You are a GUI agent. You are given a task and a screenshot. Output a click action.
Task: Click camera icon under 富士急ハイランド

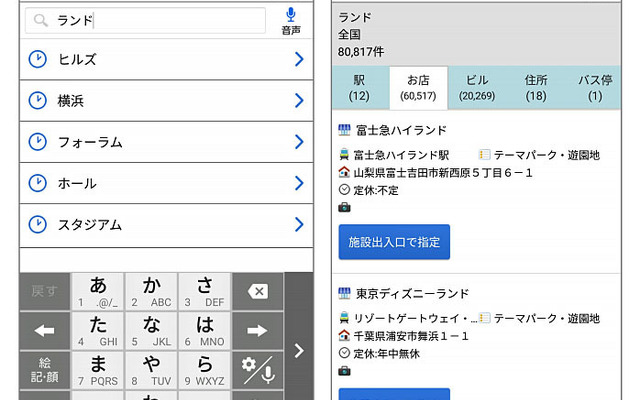tap(344, 207)
